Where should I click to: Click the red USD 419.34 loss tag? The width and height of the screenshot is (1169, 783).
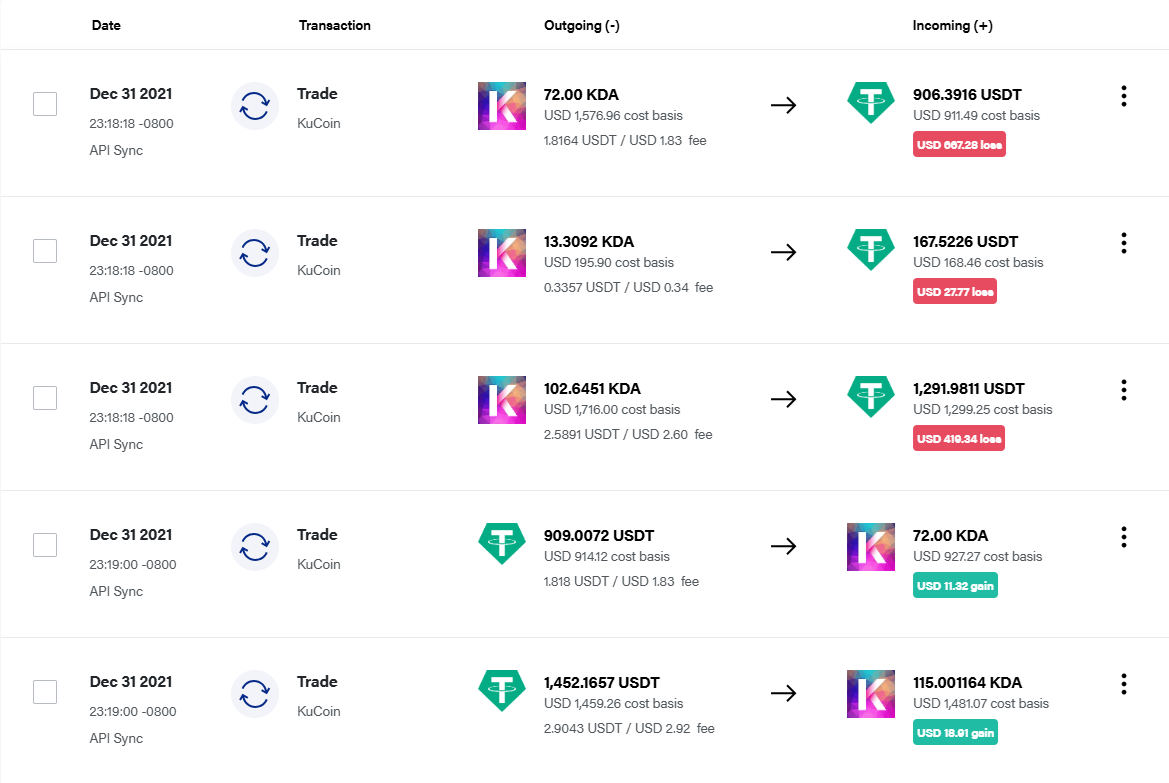coord(959,439)
